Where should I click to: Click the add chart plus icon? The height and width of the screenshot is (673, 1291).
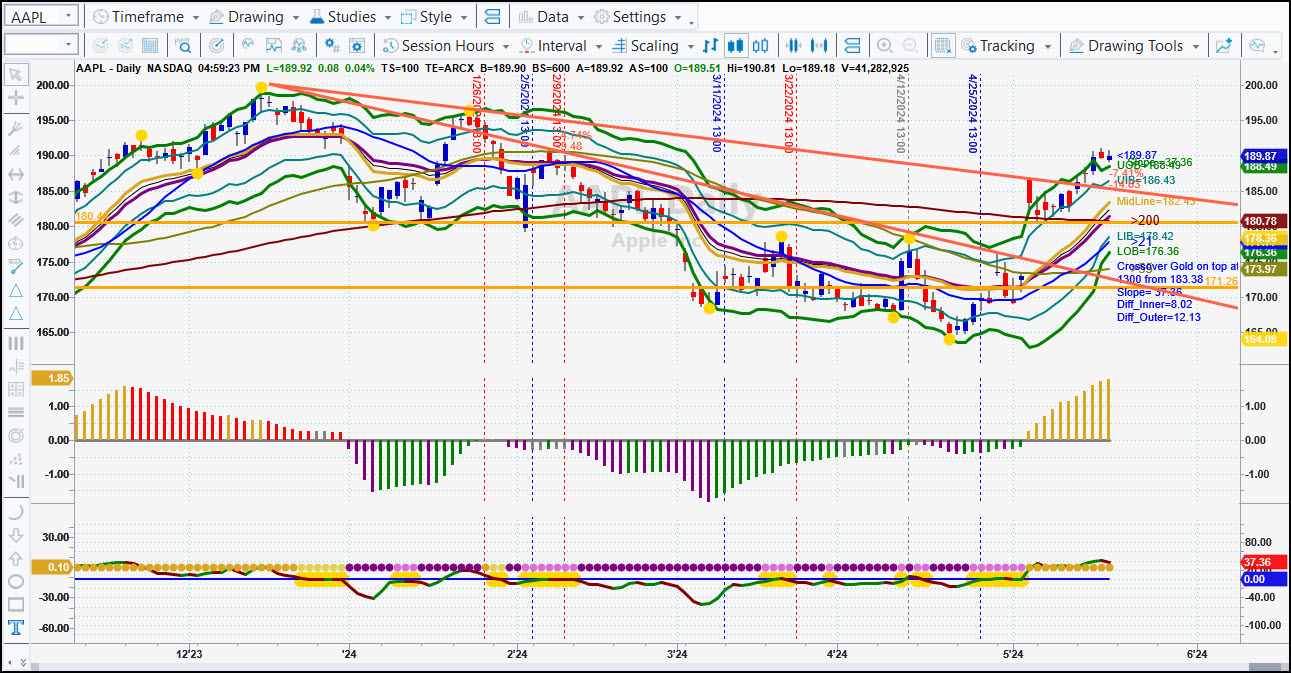click(x=1224, y=46)
